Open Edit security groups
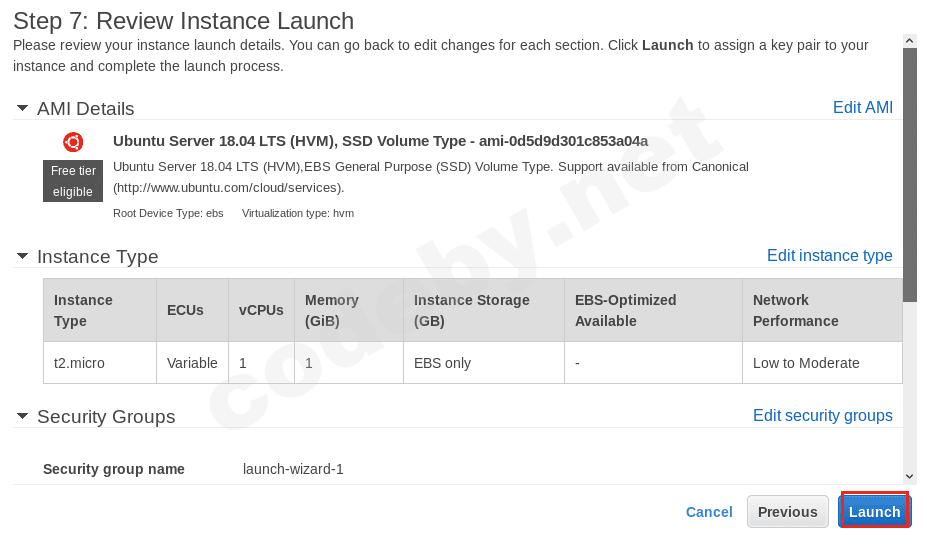 point(822,415)
